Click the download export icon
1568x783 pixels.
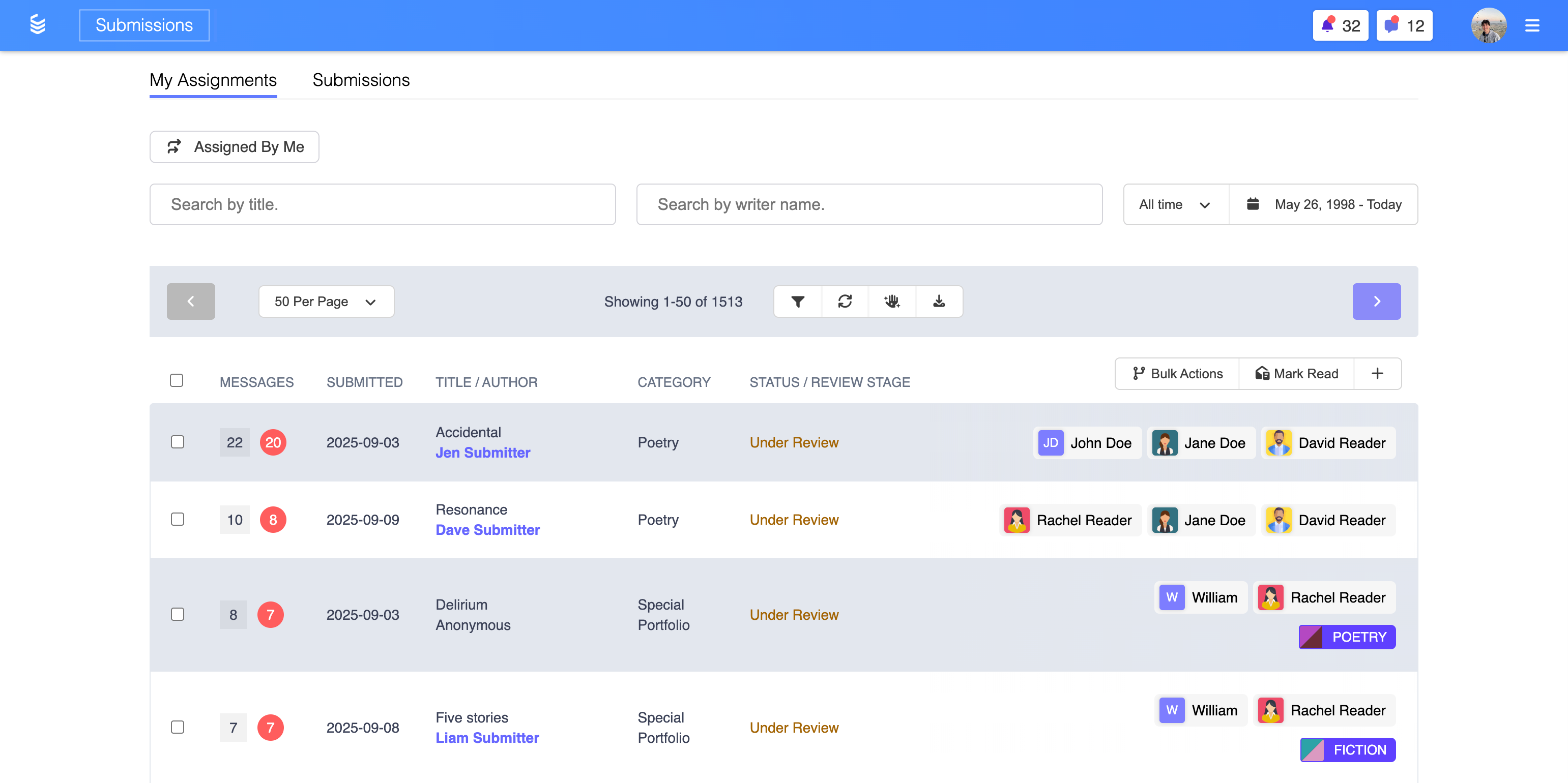[939, 301]
